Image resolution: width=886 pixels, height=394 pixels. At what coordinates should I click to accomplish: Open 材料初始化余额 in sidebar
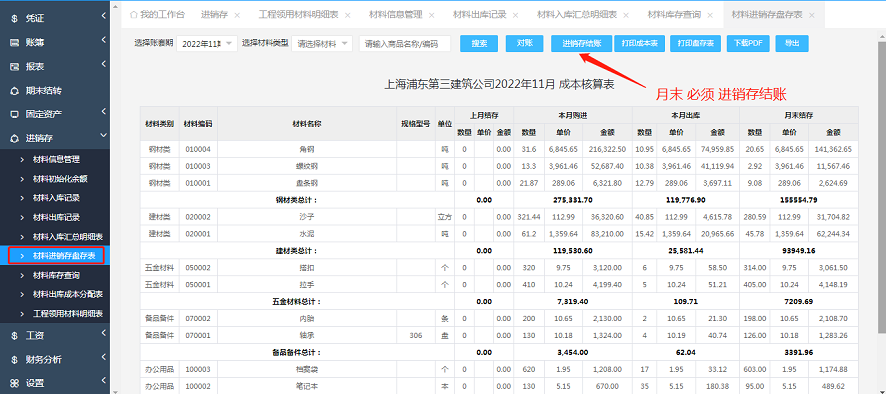[60, 179]
